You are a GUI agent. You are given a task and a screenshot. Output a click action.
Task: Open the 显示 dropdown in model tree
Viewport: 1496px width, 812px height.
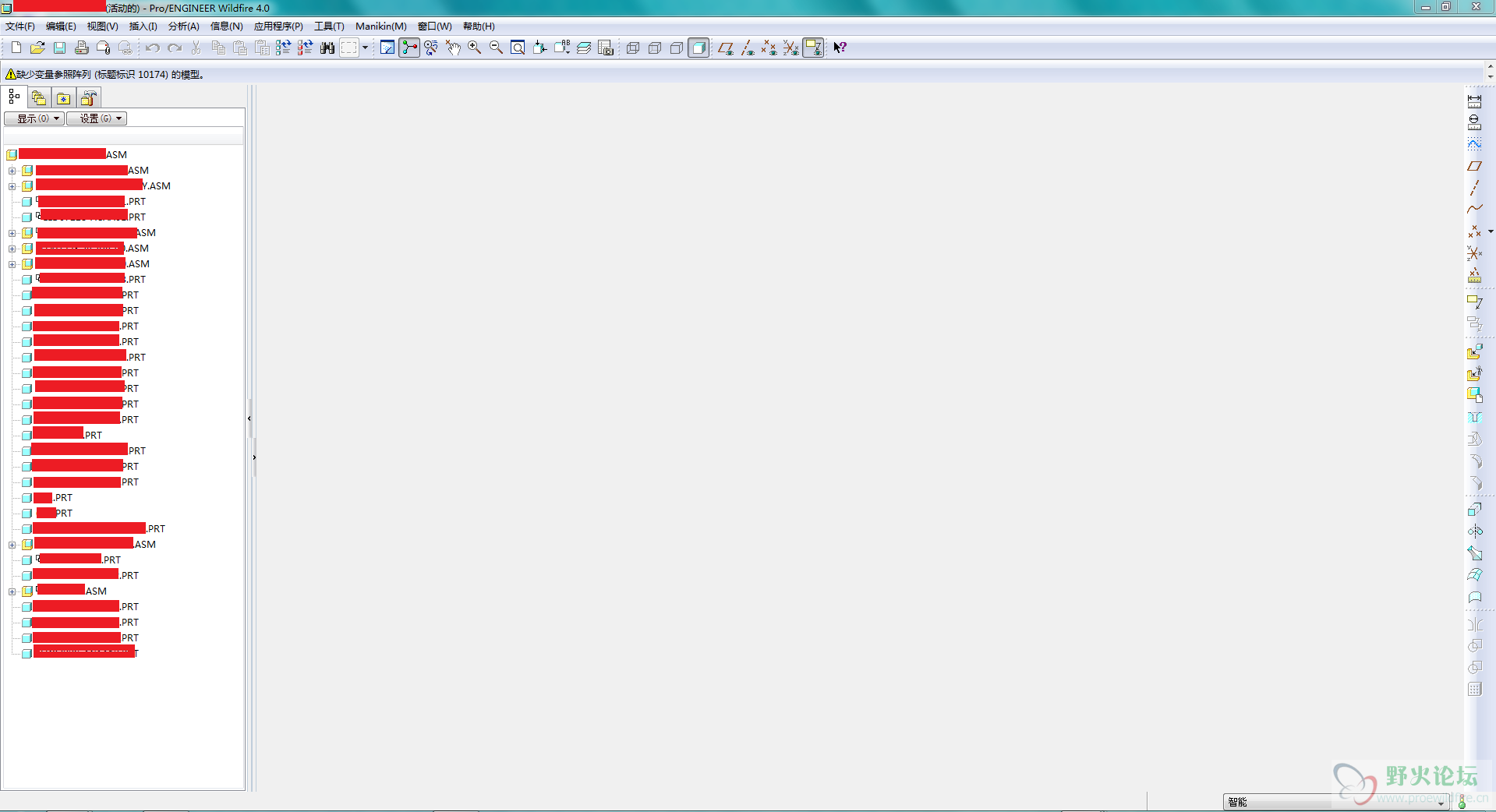coord(34,118)
